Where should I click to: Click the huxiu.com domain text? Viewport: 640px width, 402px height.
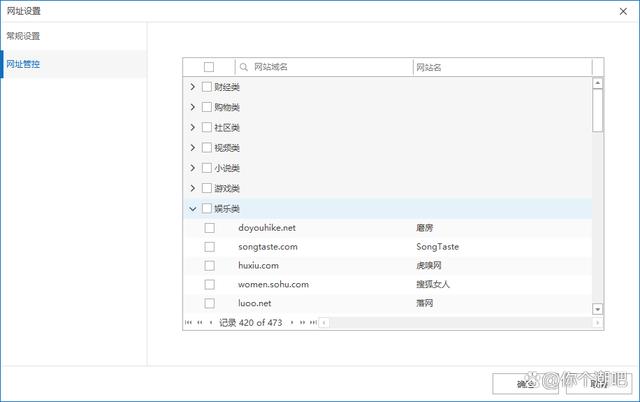point(258,266)
